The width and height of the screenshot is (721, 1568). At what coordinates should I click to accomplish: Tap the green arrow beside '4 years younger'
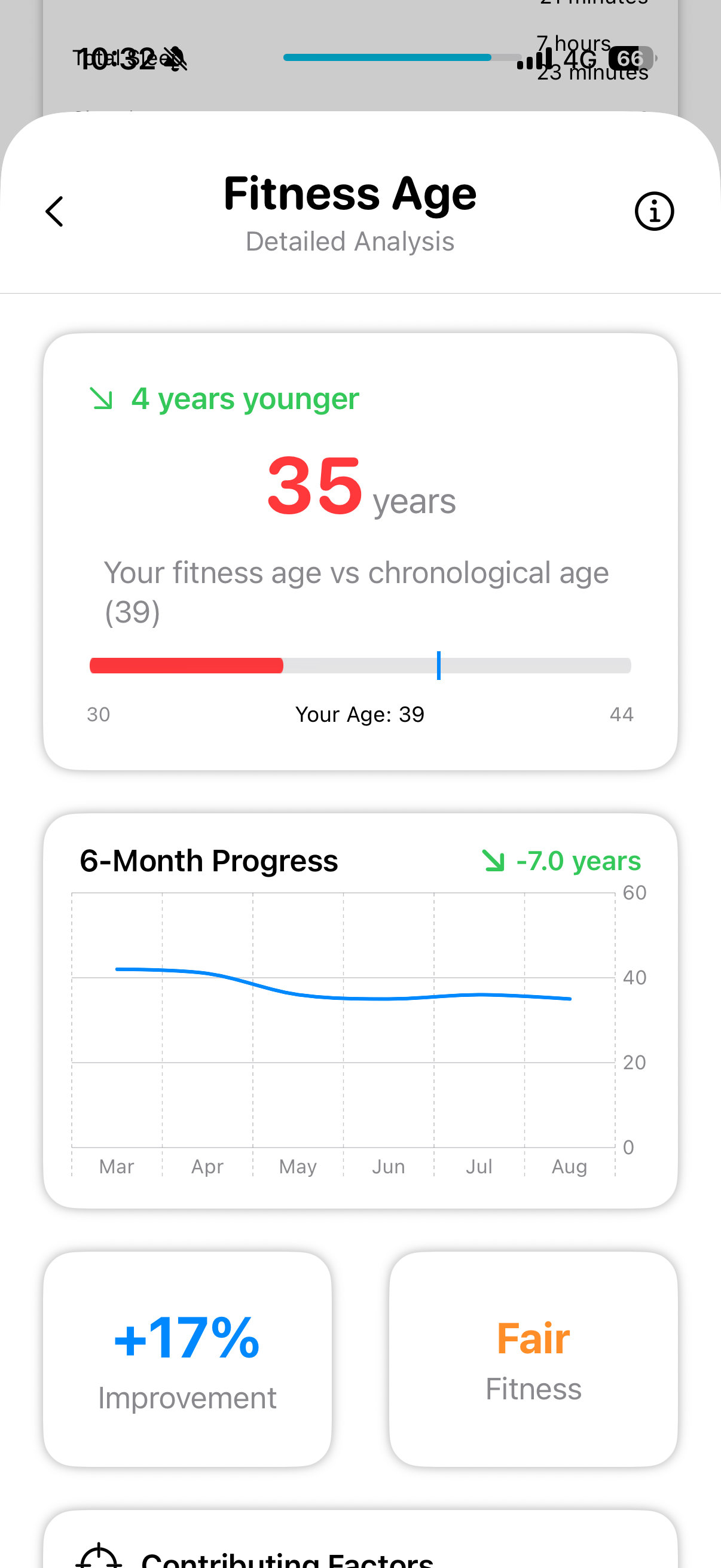point(102,399)
